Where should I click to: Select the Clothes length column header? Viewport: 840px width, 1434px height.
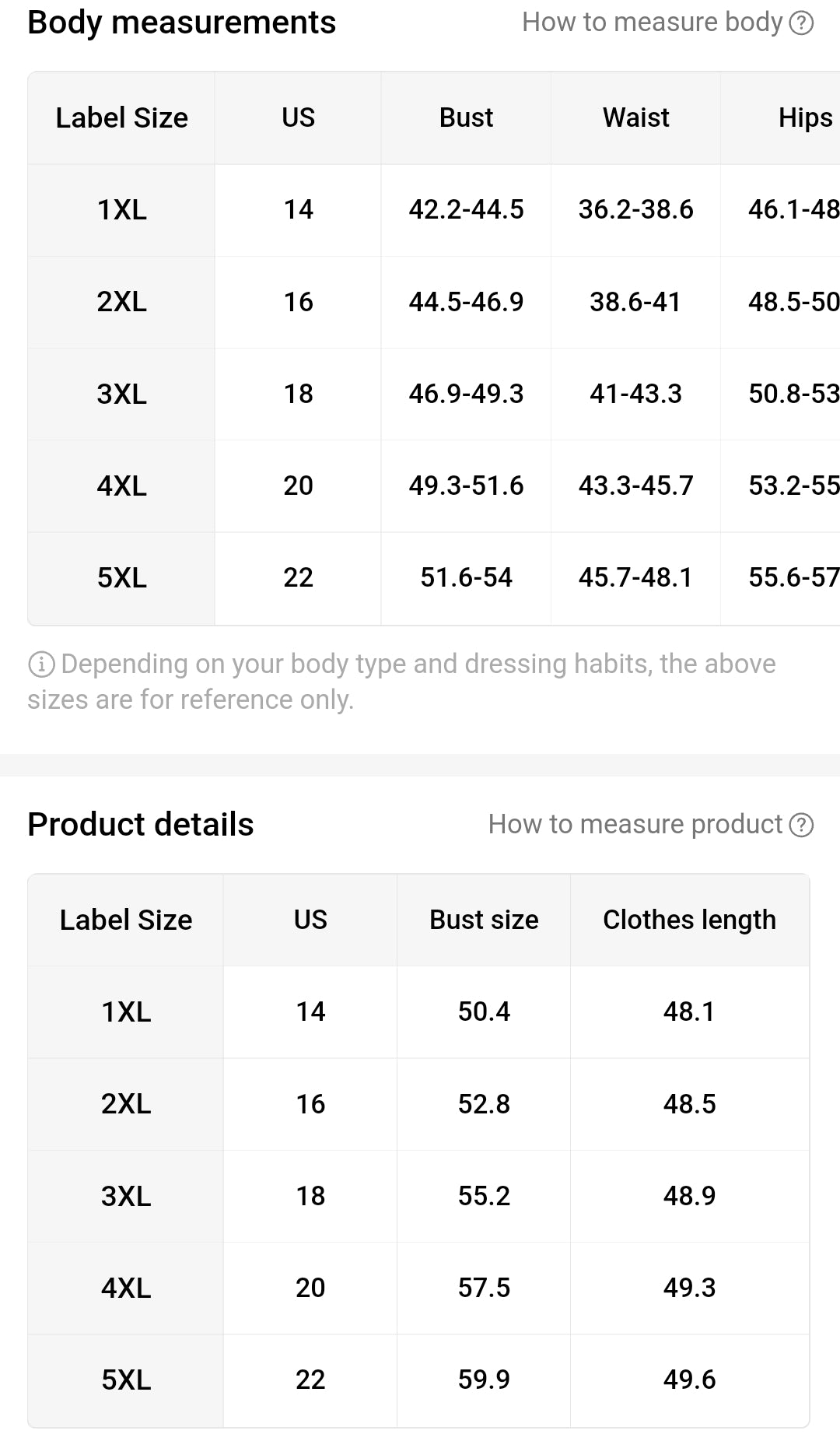(x=689, y=920)
